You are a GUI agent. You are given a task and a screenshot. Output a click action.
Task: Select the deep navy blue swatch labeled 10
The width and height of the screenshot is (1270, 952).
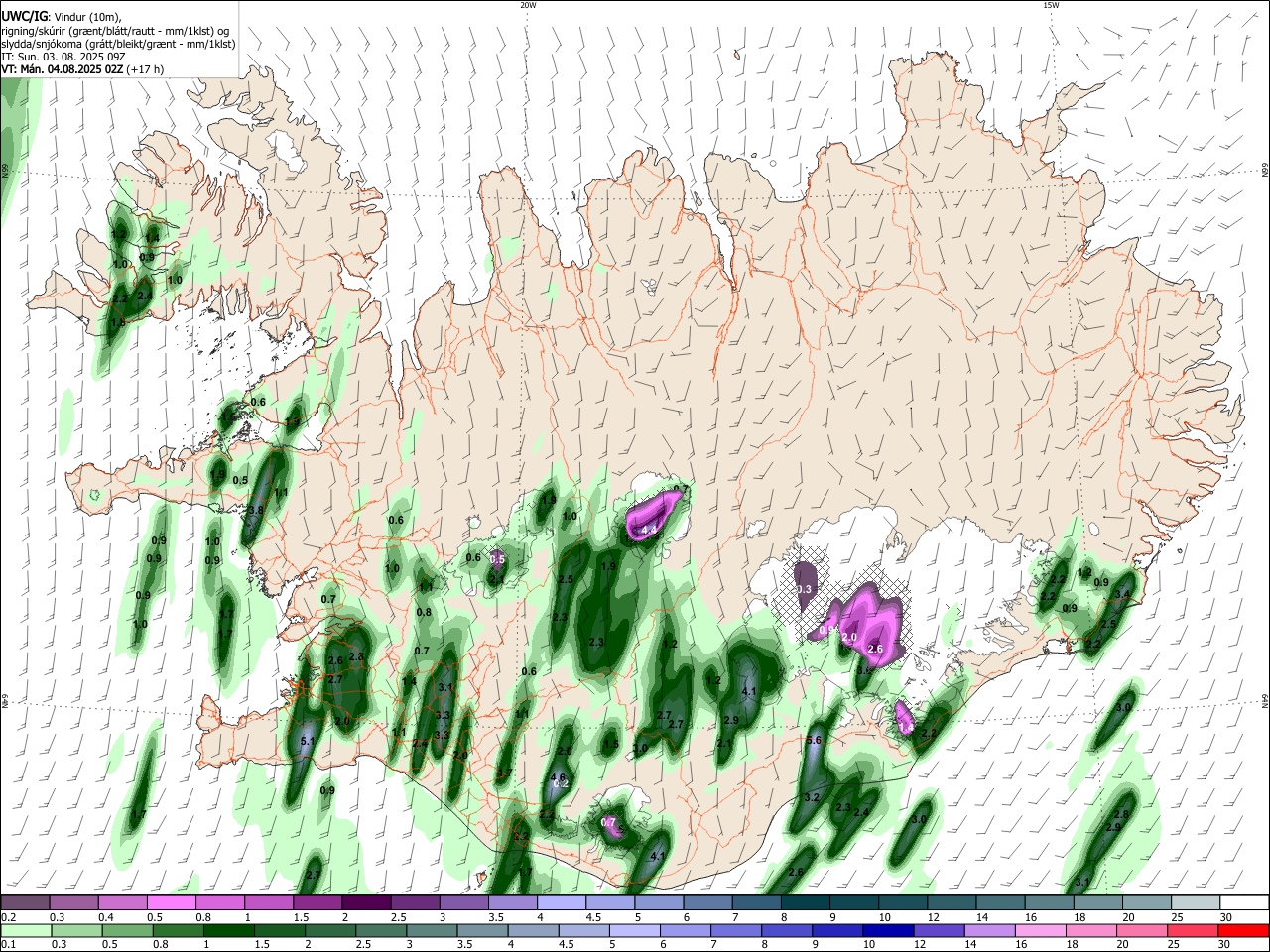(887, 930)
